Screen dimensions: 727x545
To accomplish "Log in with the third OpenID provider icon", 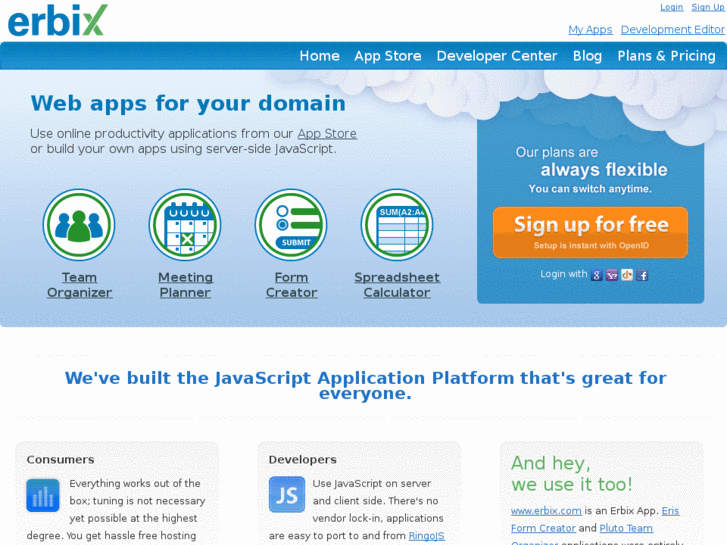I will pos(627,275).
